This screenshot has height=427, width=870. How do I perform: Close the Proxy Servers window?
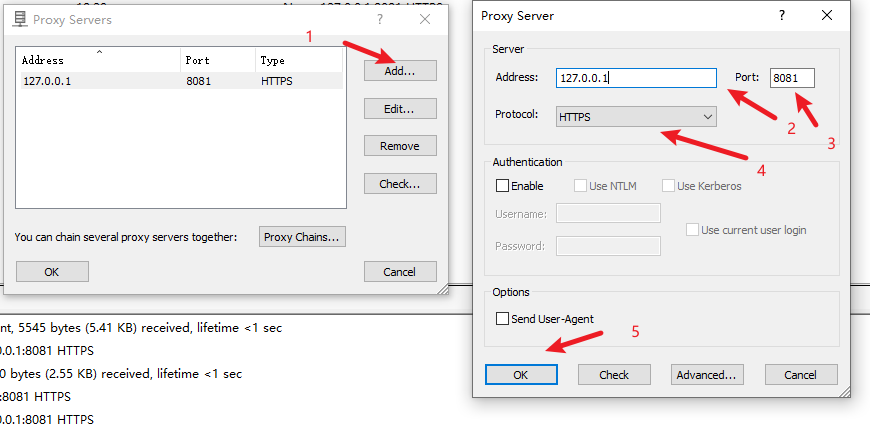point(426,19)
